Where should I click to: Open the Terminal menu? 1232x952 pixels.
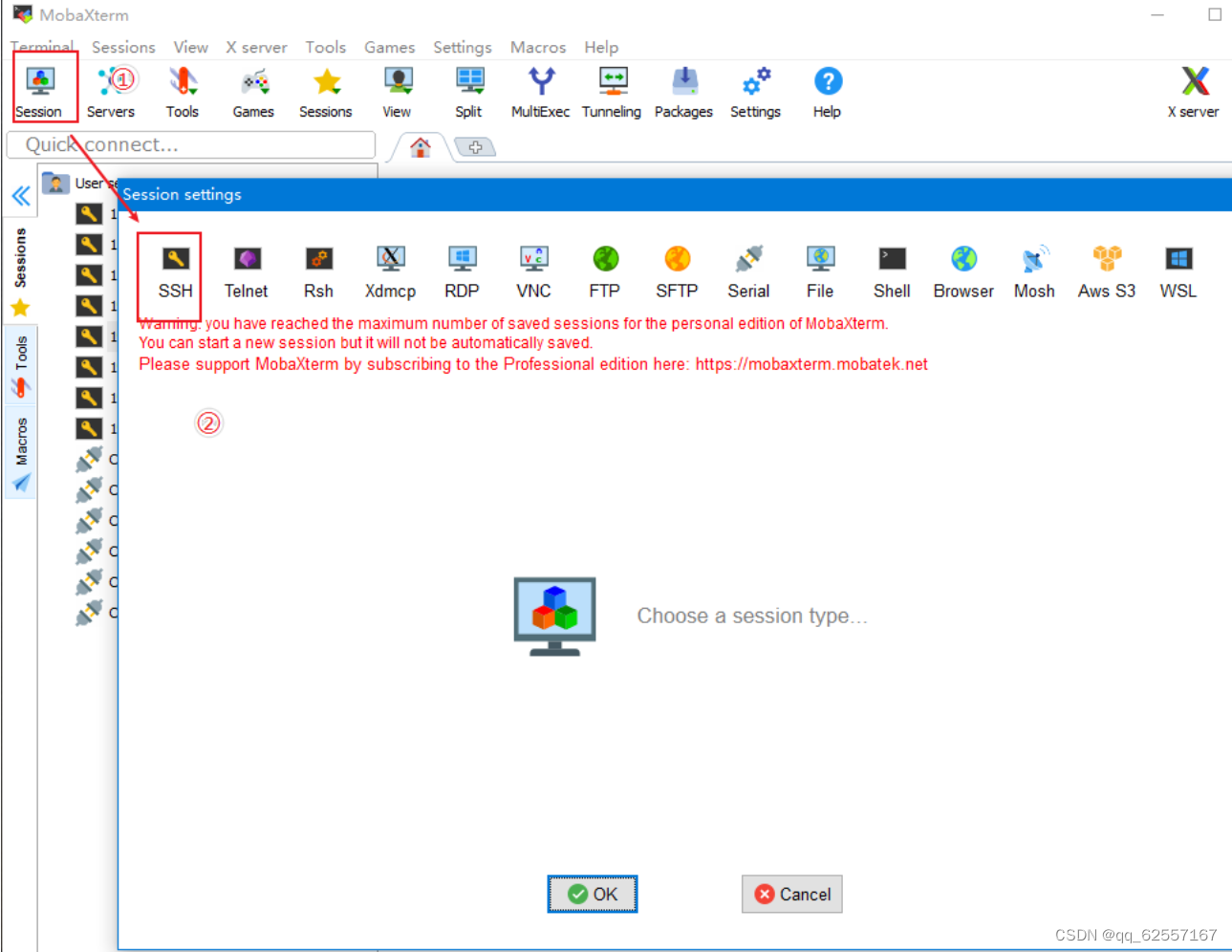pyautogui.click(x=42, y=47)
